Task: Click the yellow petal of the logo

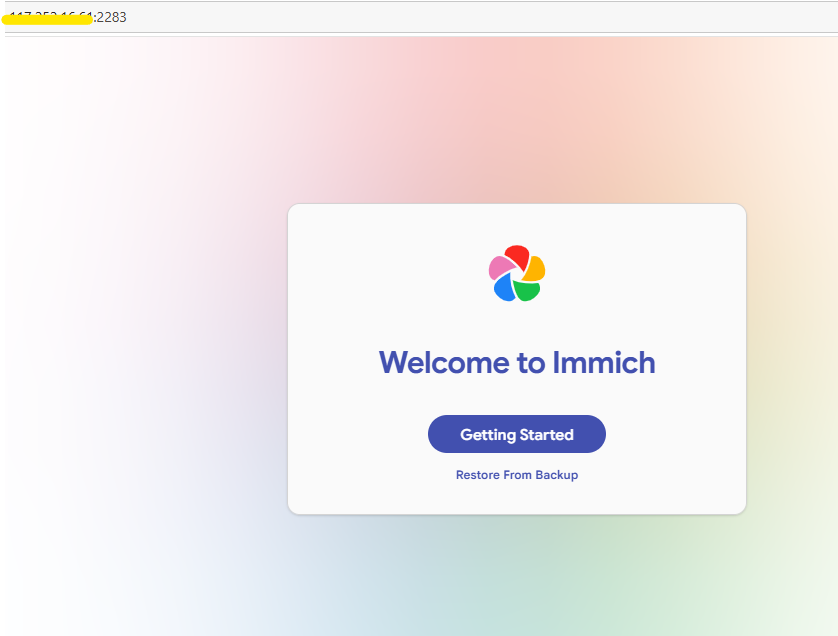Action: pyautogui.click(x=535, y=269)
